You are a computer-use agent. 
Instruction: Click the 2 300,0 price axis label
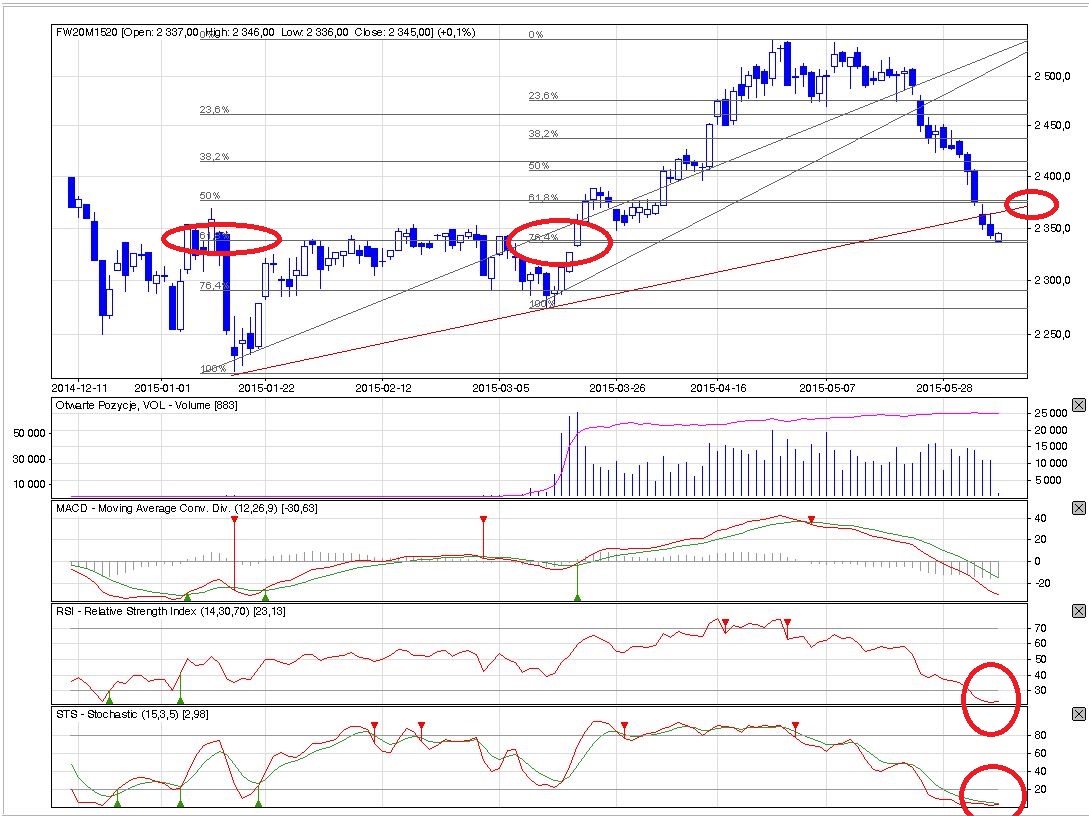click(x=1052, y=281)
